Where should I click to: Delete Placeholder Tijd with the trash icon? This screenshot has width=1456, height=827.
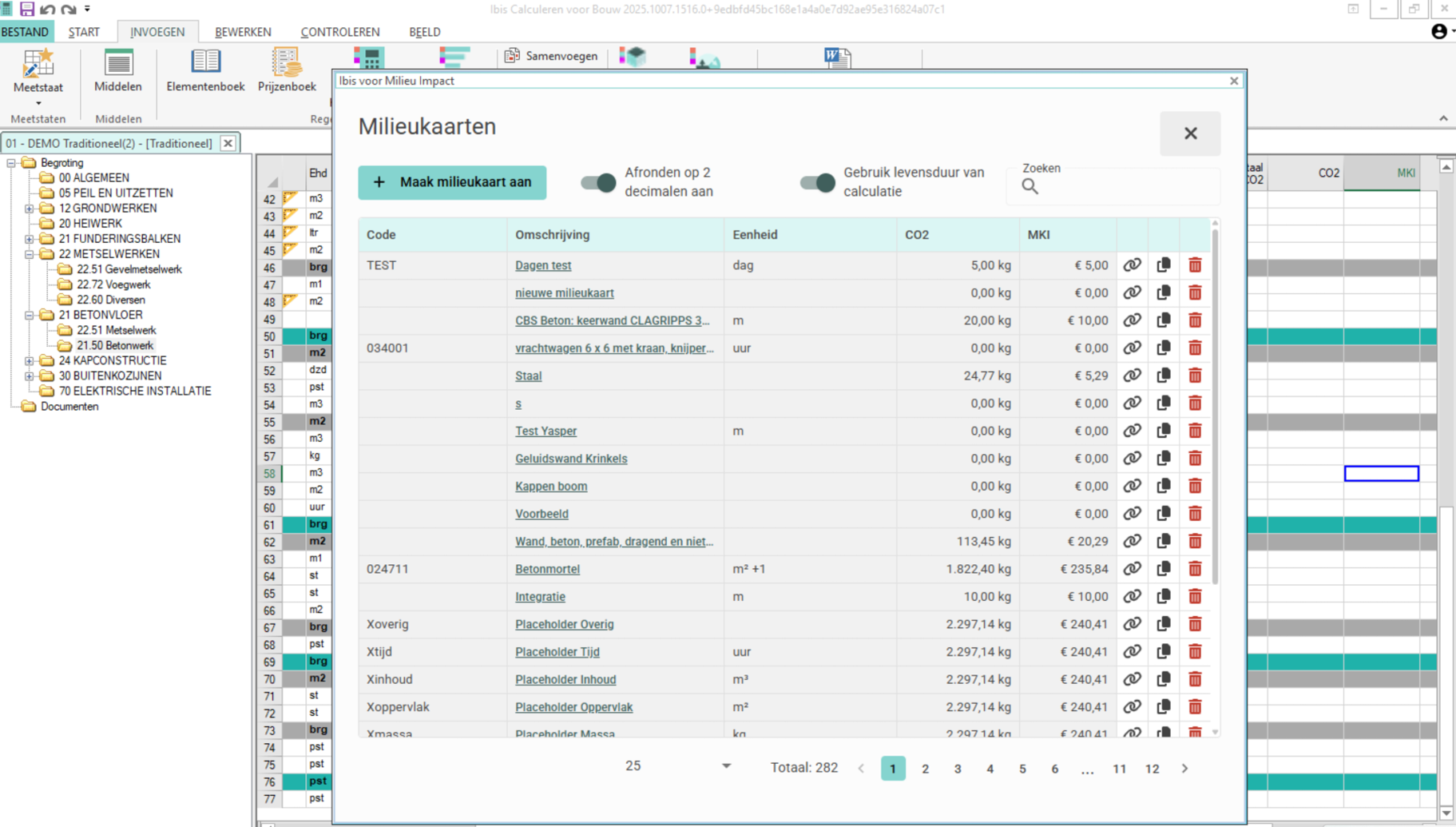tap(1195, 652)
